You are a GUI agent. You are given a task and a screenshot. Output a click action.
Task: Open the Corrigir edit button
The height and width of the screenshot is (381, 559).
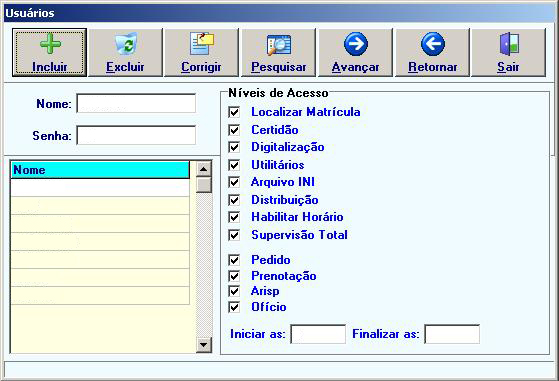click(x=201, y=52)
